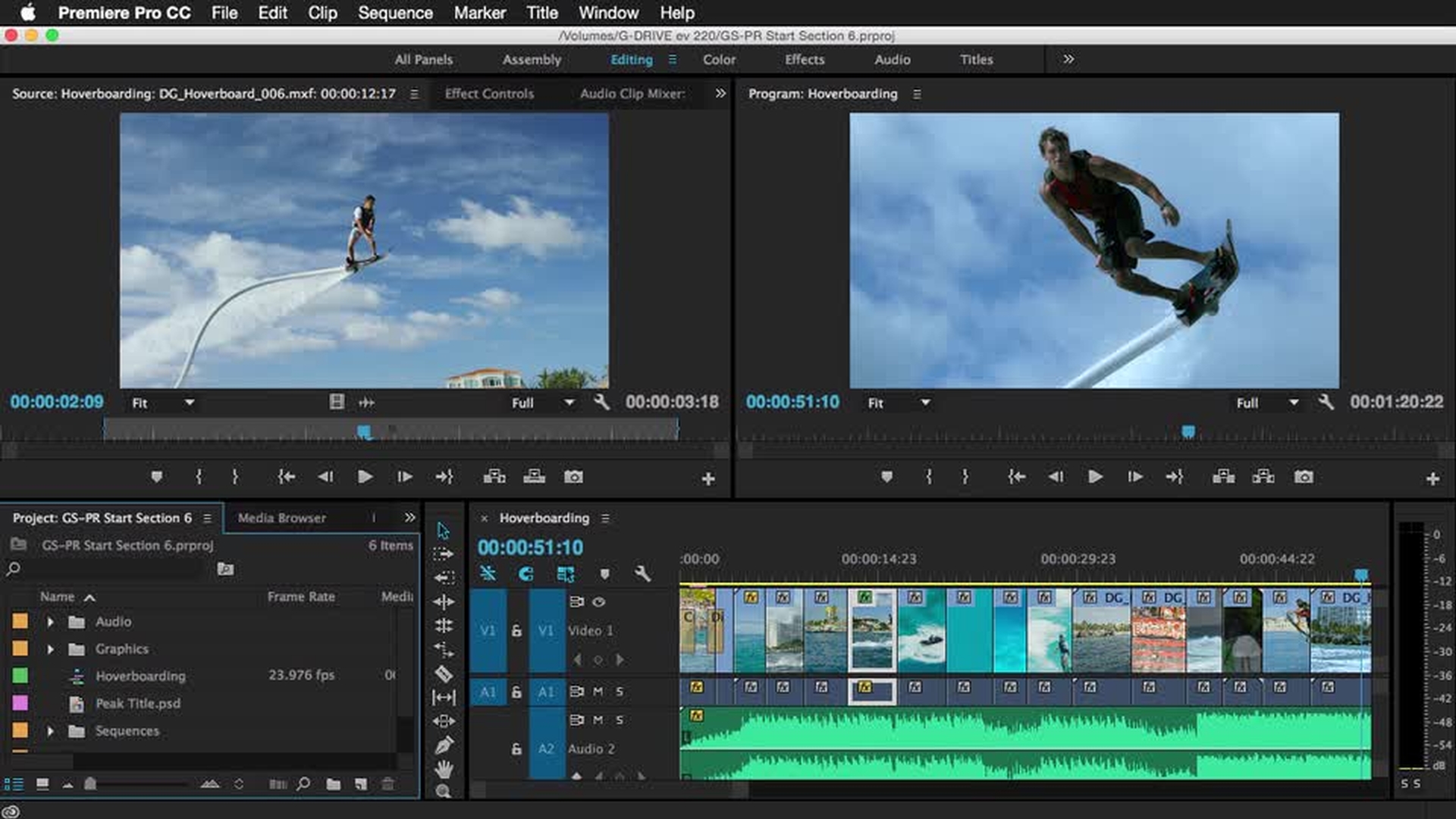Select the Track Select Forward tool
The height and width of the screenshot is (819, 1456).
(444, 554)
